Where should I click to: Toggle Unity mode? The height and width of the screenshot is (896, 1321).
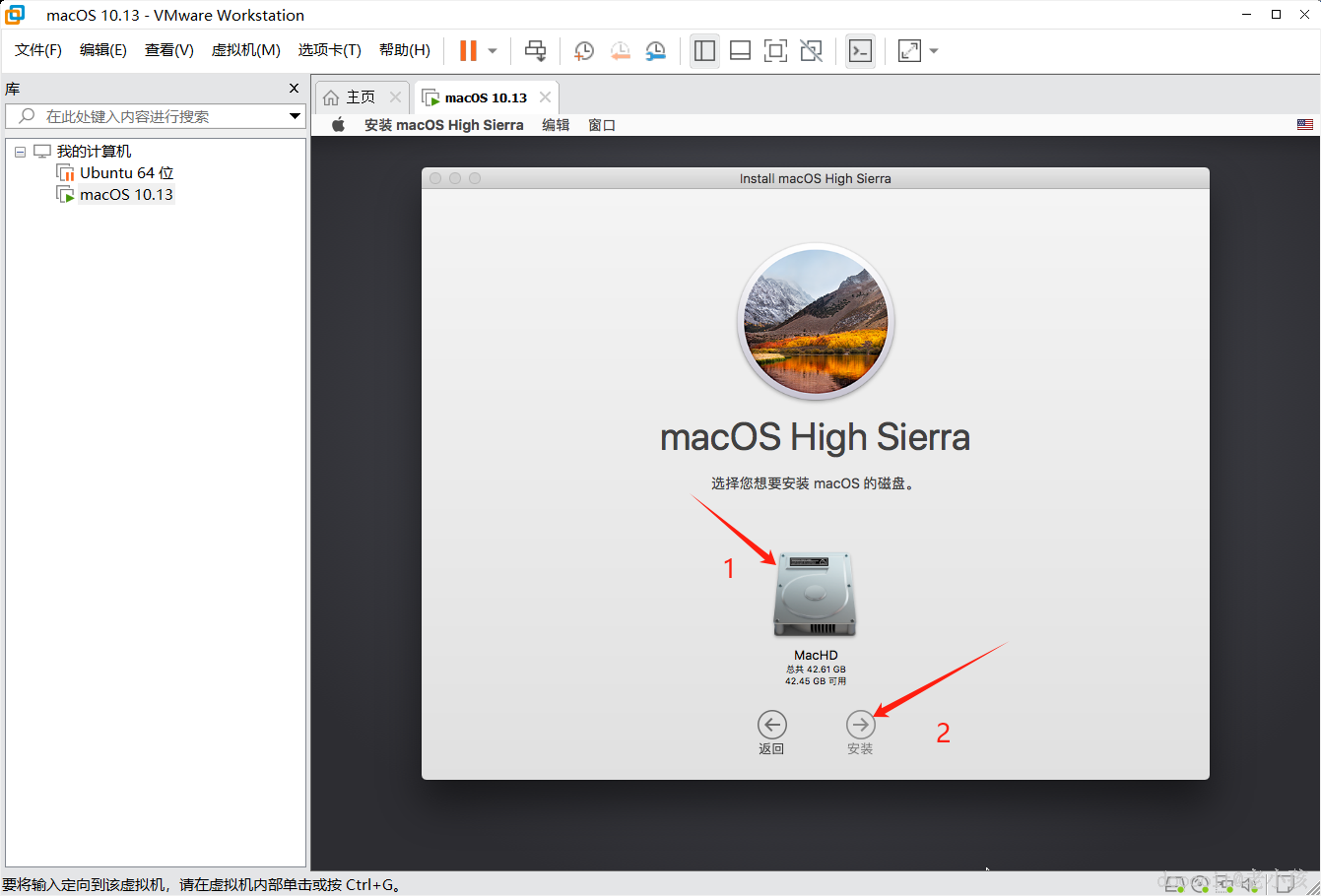coord(811,51)
